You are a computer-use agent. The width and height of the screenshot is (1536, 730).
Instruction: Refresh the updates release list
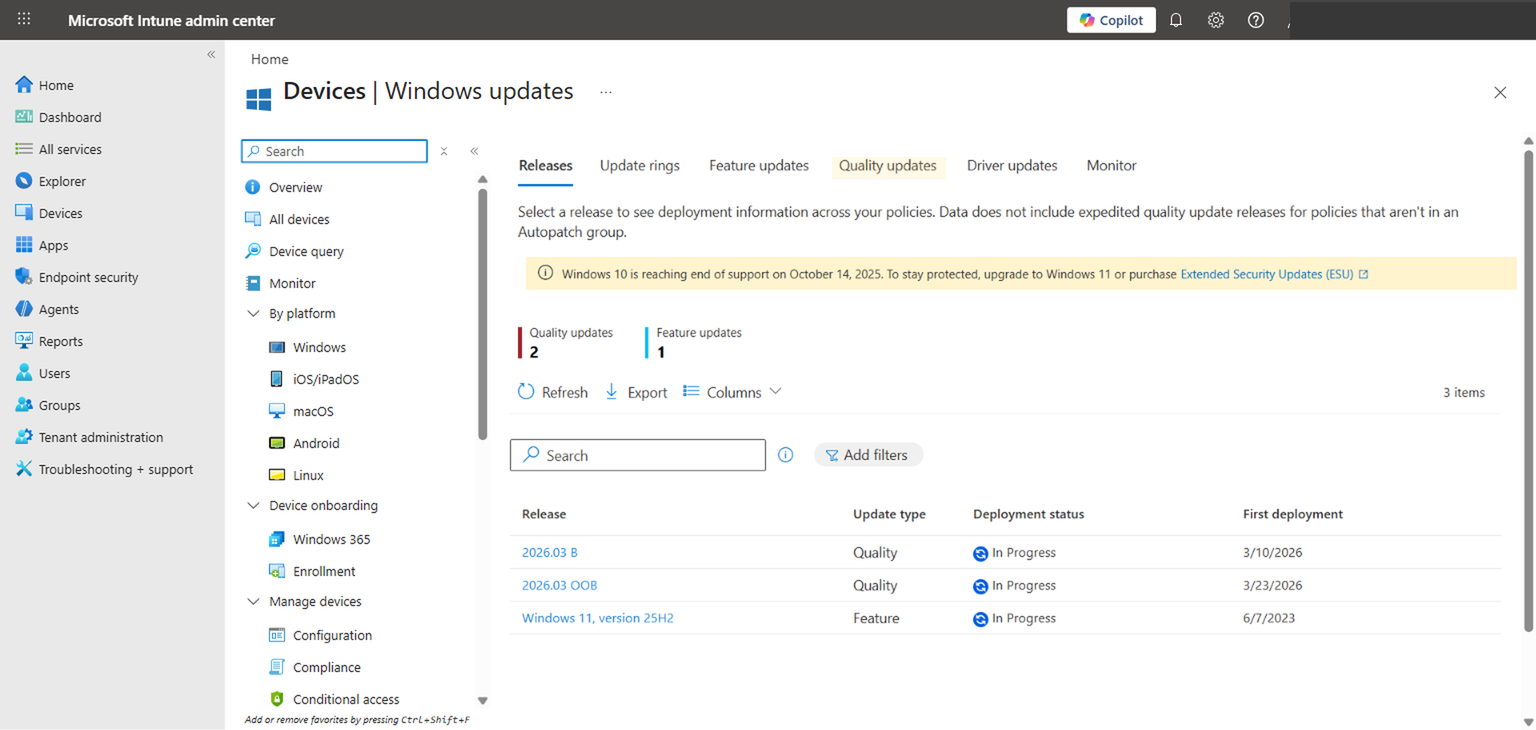point(552,391)
